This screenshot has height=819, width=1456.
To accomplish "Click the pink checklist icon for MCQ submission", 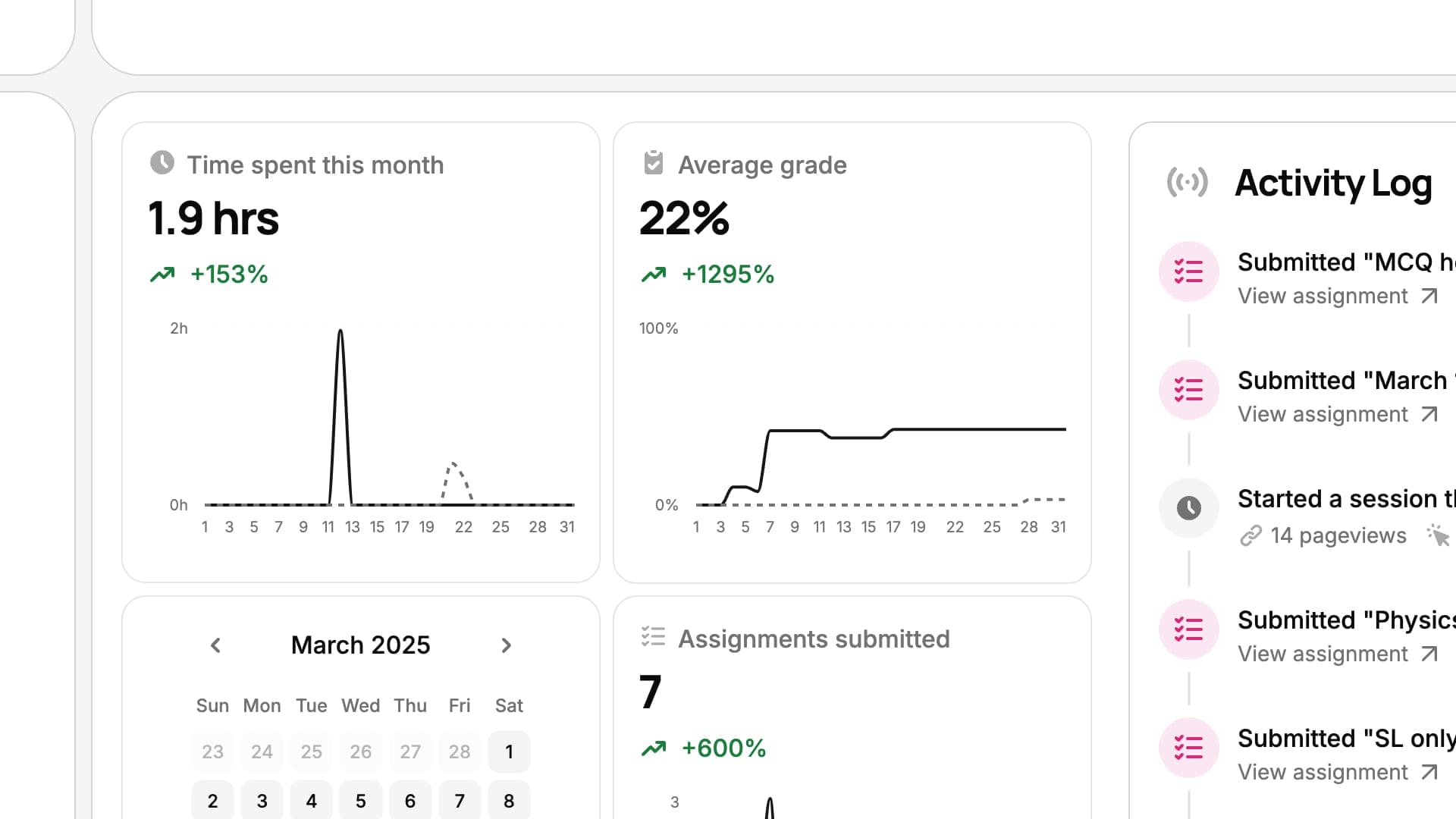I will [x=1188, y=271].
